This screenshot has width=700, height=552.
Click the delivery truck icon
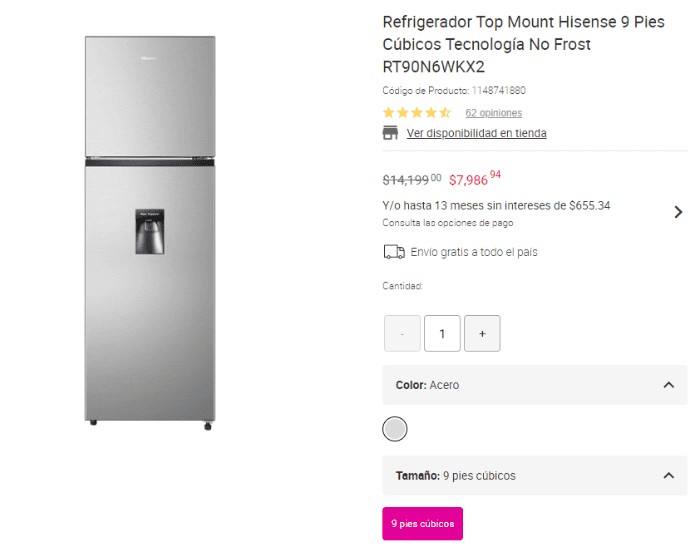click(394, 252)
